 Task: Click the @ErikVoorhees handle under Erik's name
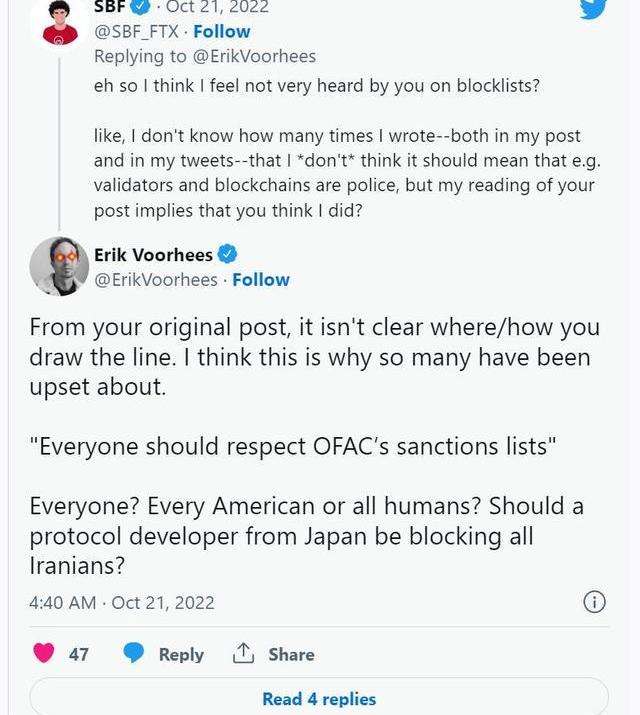[x=155, y=280]
